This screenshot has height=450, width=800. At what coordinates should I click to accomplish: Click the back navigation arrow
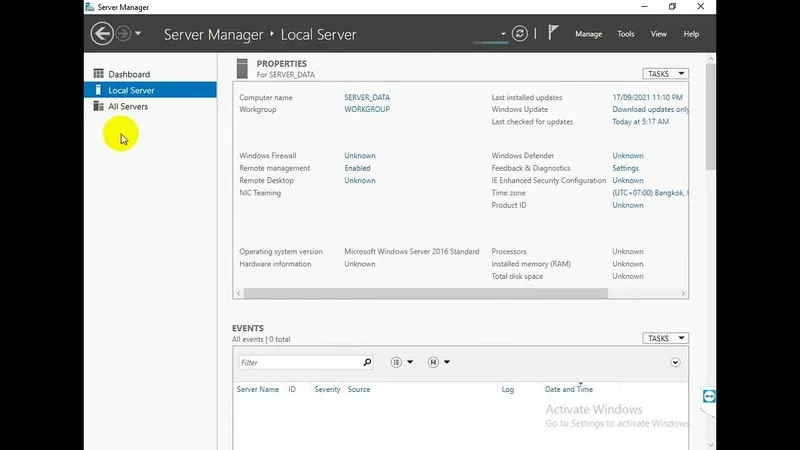pos(101,34)
